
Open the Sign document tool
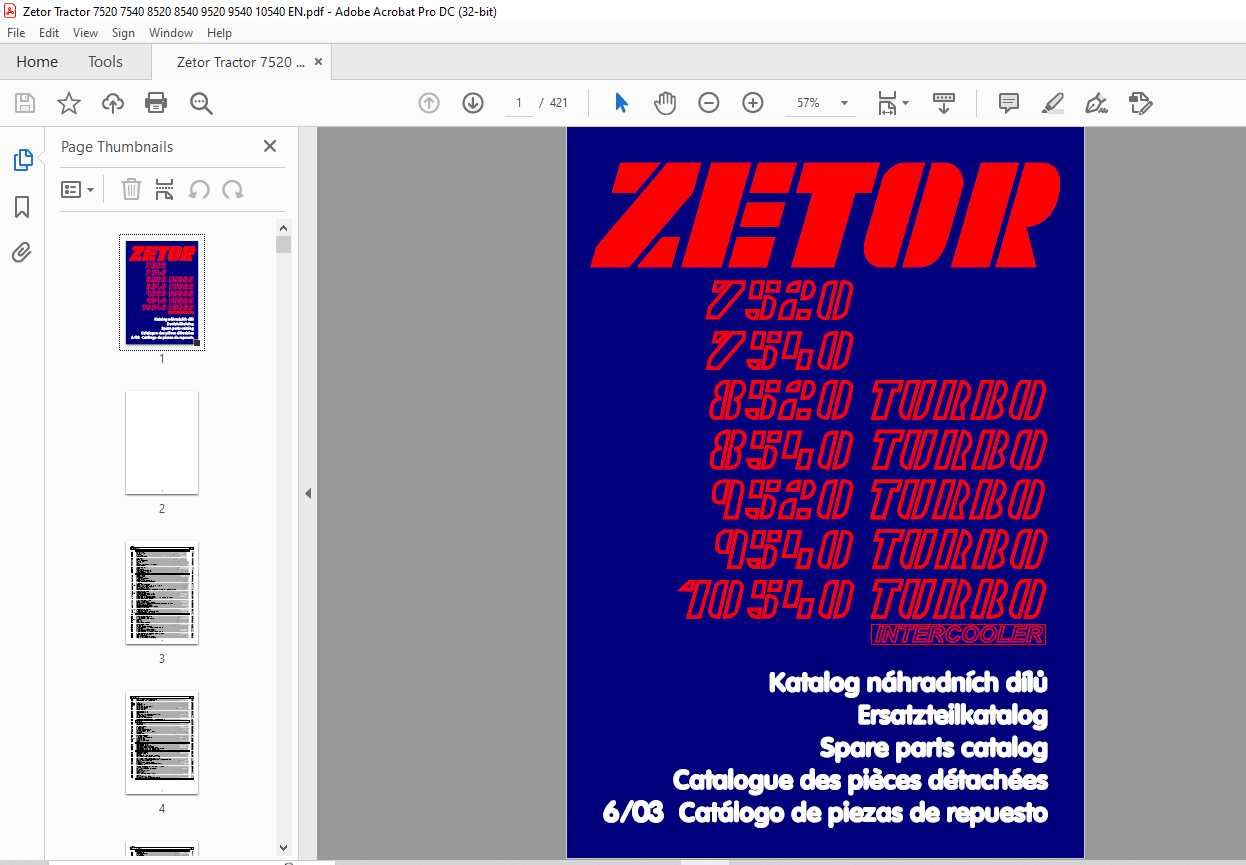(x=1096, y=103)
